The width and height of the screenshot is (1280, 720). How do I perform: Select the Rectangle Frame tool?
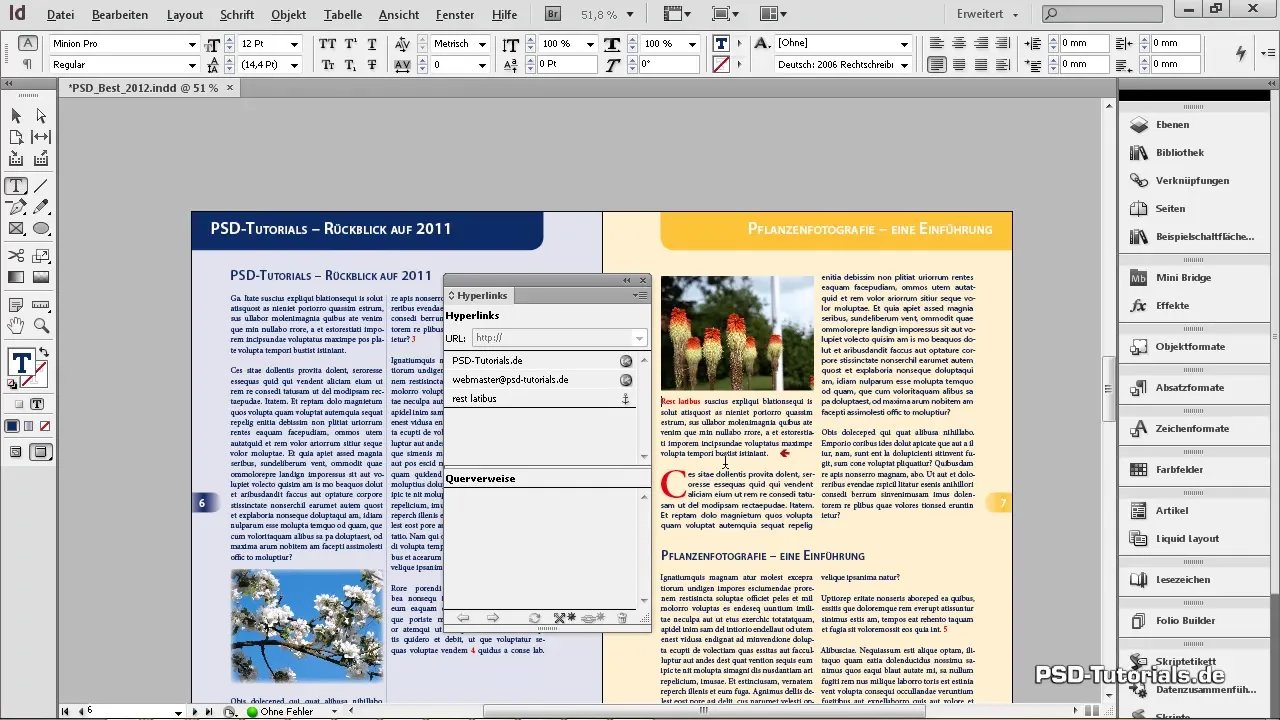point(17,228)
